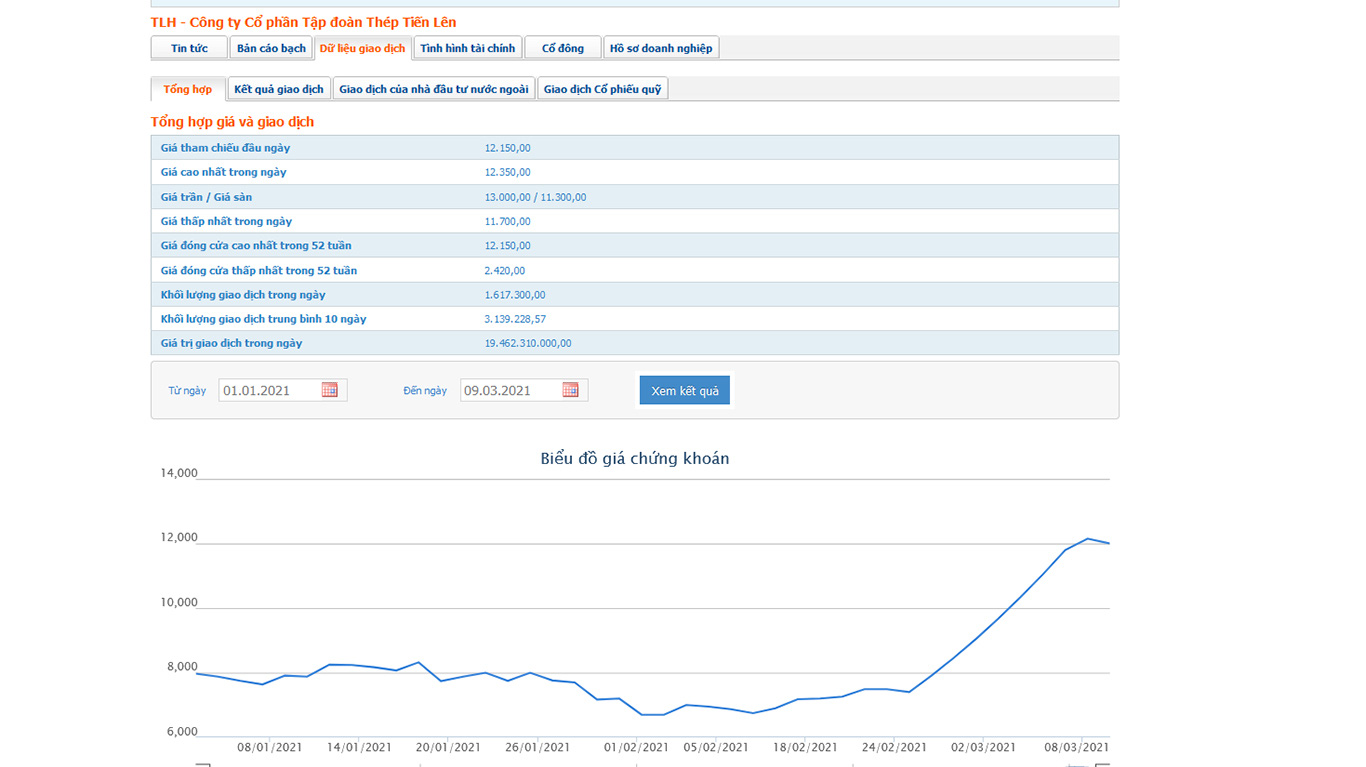Screen dimensions: 1366x767
Task: Click the 'Biểu đồ giá chứng khoán' chart title
Action: [x=634, y=459]
